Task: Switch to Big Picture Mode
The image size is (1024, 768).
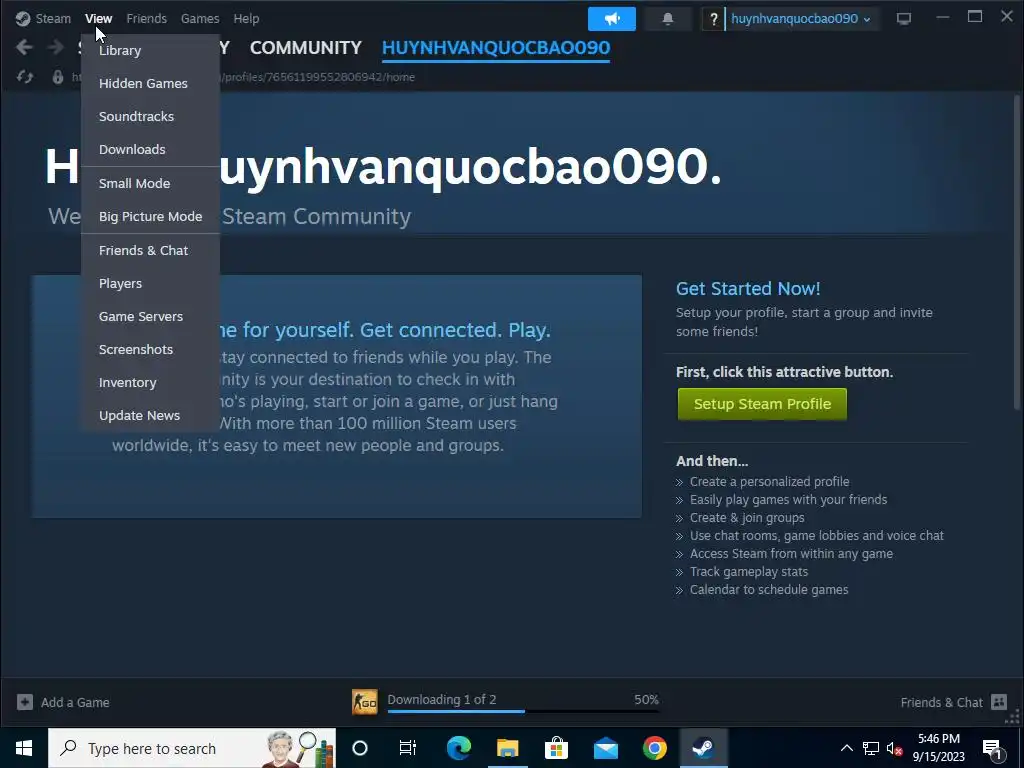Action: pyautogui.click(x=150, y=216)
